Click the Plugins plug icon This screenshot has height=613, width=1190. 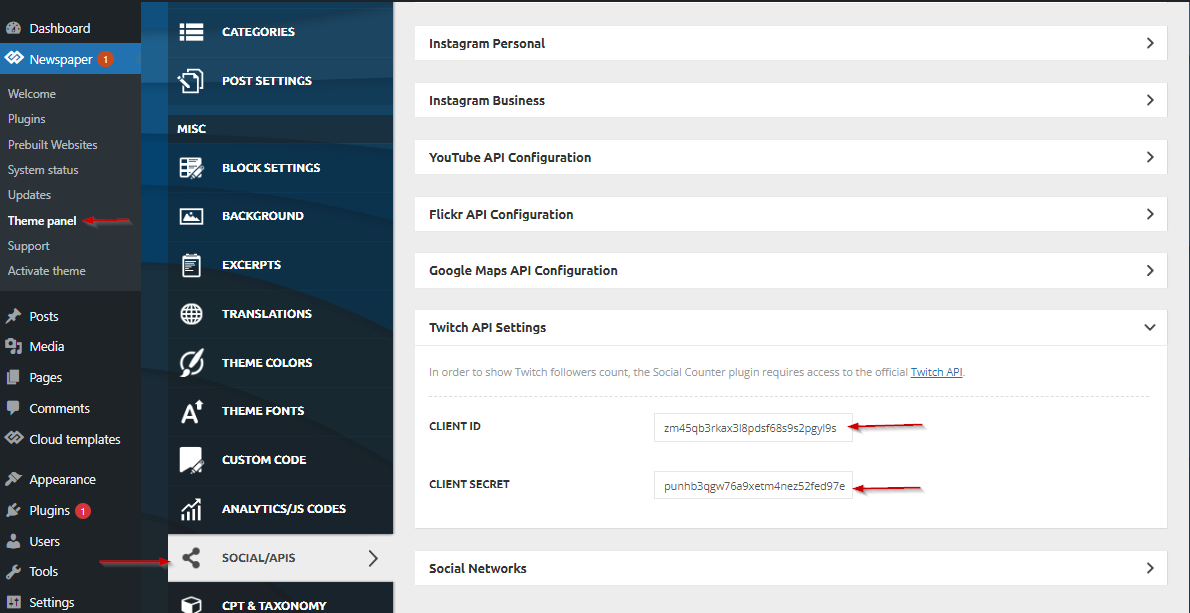tap(13, 511)
